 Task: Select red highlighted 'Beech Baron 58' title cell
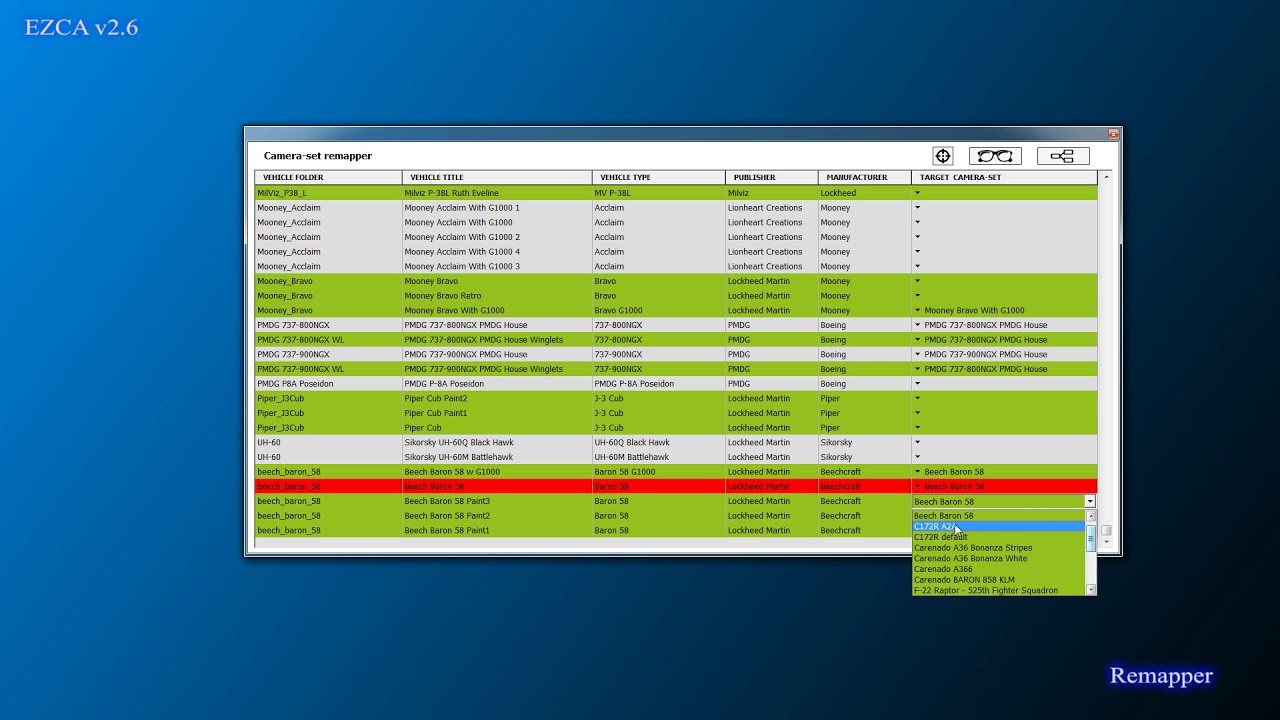[497, 486]
